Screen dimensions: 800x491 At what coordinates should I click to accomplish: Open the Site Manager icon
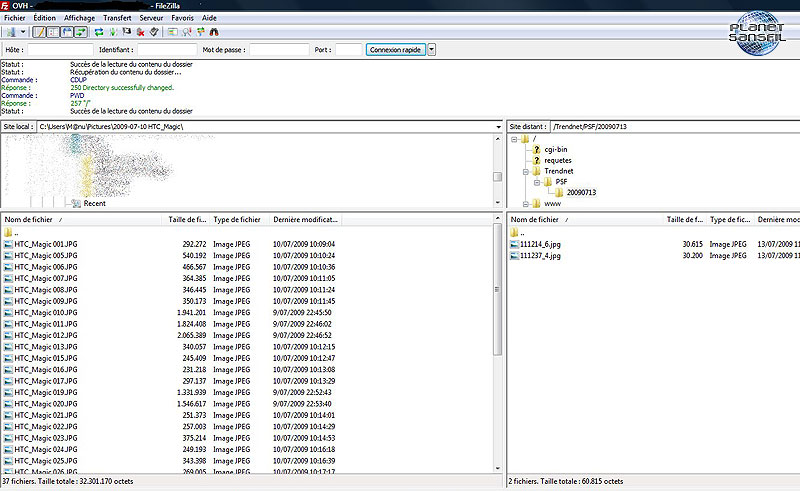(11, 32)
